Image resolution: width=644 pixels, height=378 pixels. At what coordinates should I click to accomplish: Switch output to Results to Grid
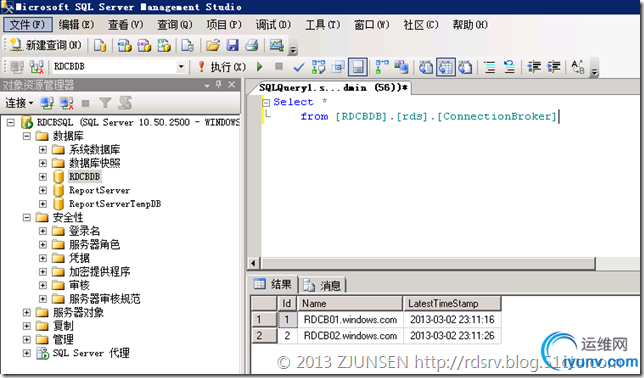[446, 67]
